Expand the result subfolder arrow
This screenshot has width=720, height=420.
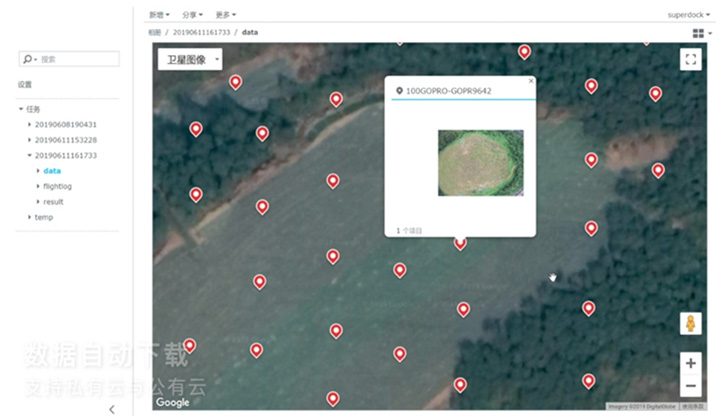(x=38, y=202)
